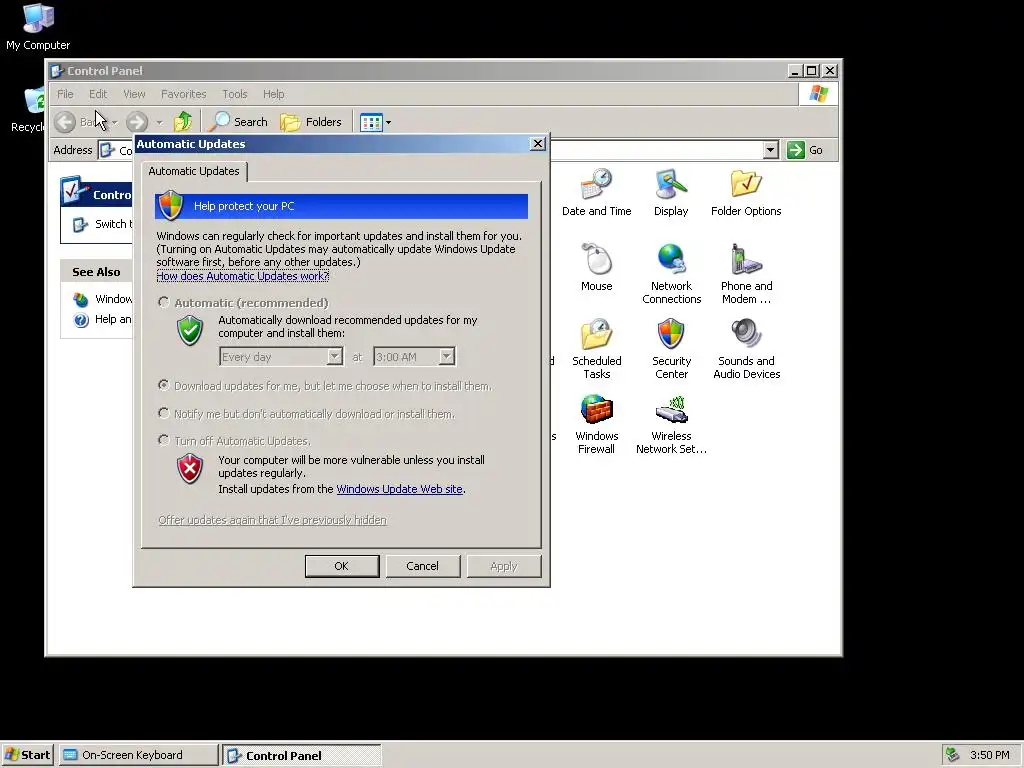Click Offer updates again that I've hidden
The image size is (1024, 768).
[272, 520]
